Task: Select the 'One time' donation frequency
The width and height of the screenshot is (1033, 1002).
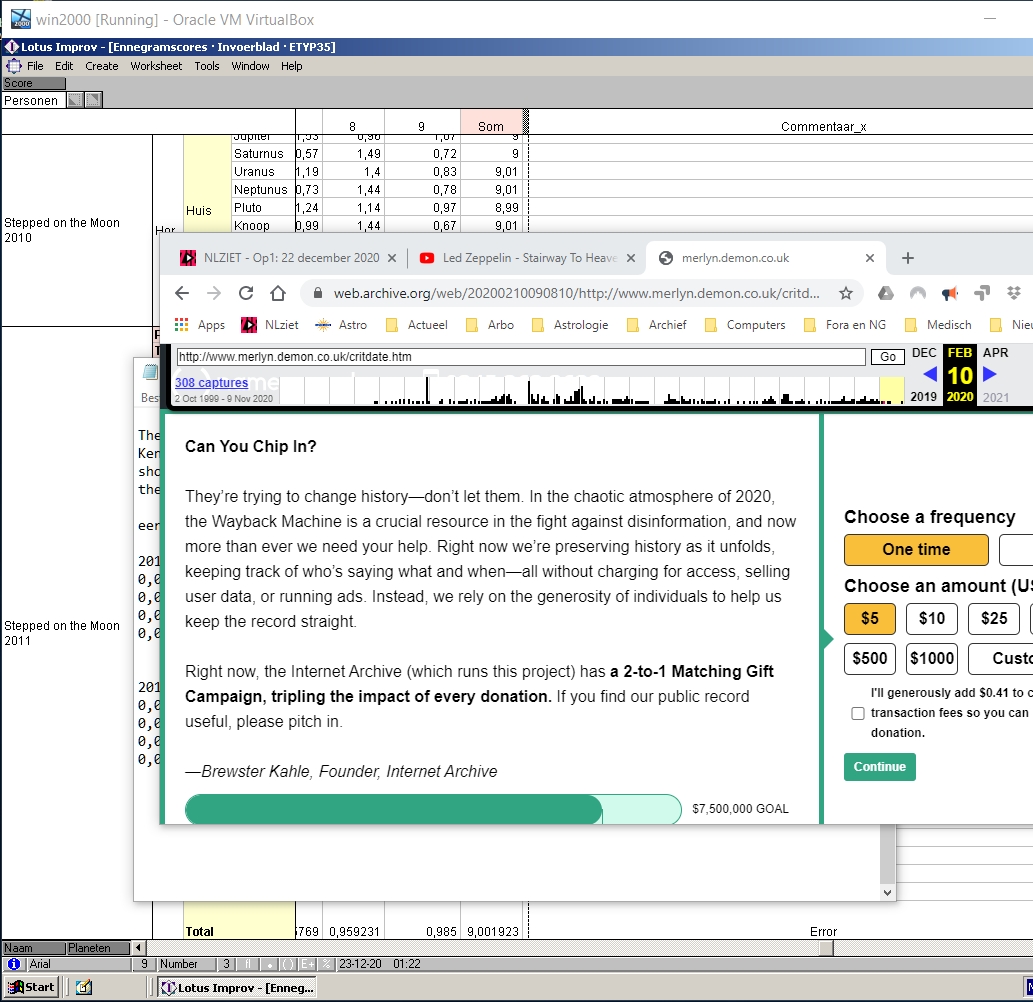Action: [x=916, y=549]
